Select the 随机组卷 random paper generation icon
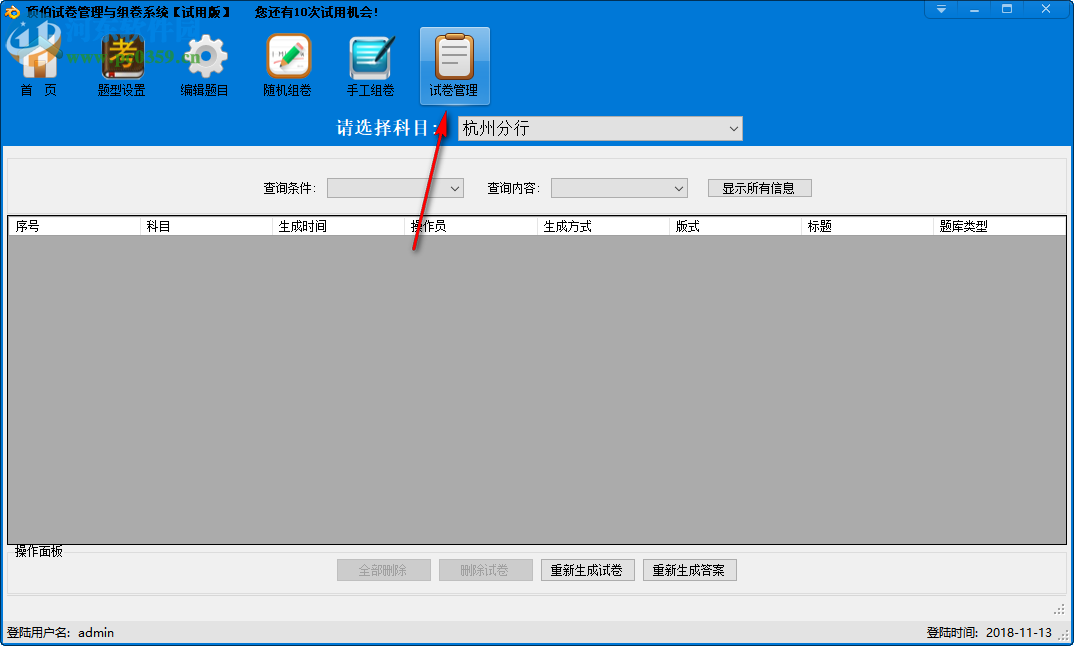This screenshot has height=646, width=1074. tap(287, 60)
